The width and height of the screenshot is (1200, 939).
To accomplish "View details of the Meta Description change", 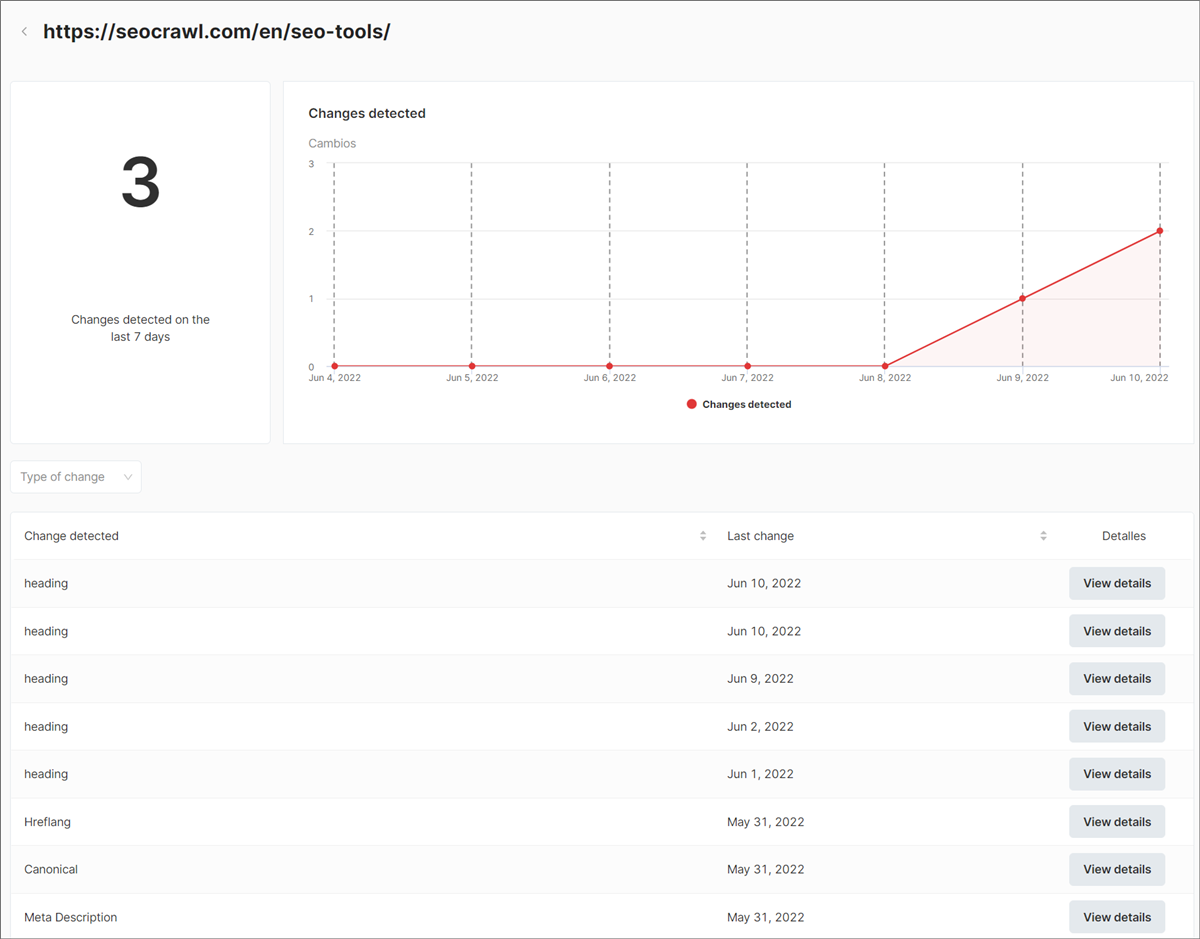I will (1117, 917).
